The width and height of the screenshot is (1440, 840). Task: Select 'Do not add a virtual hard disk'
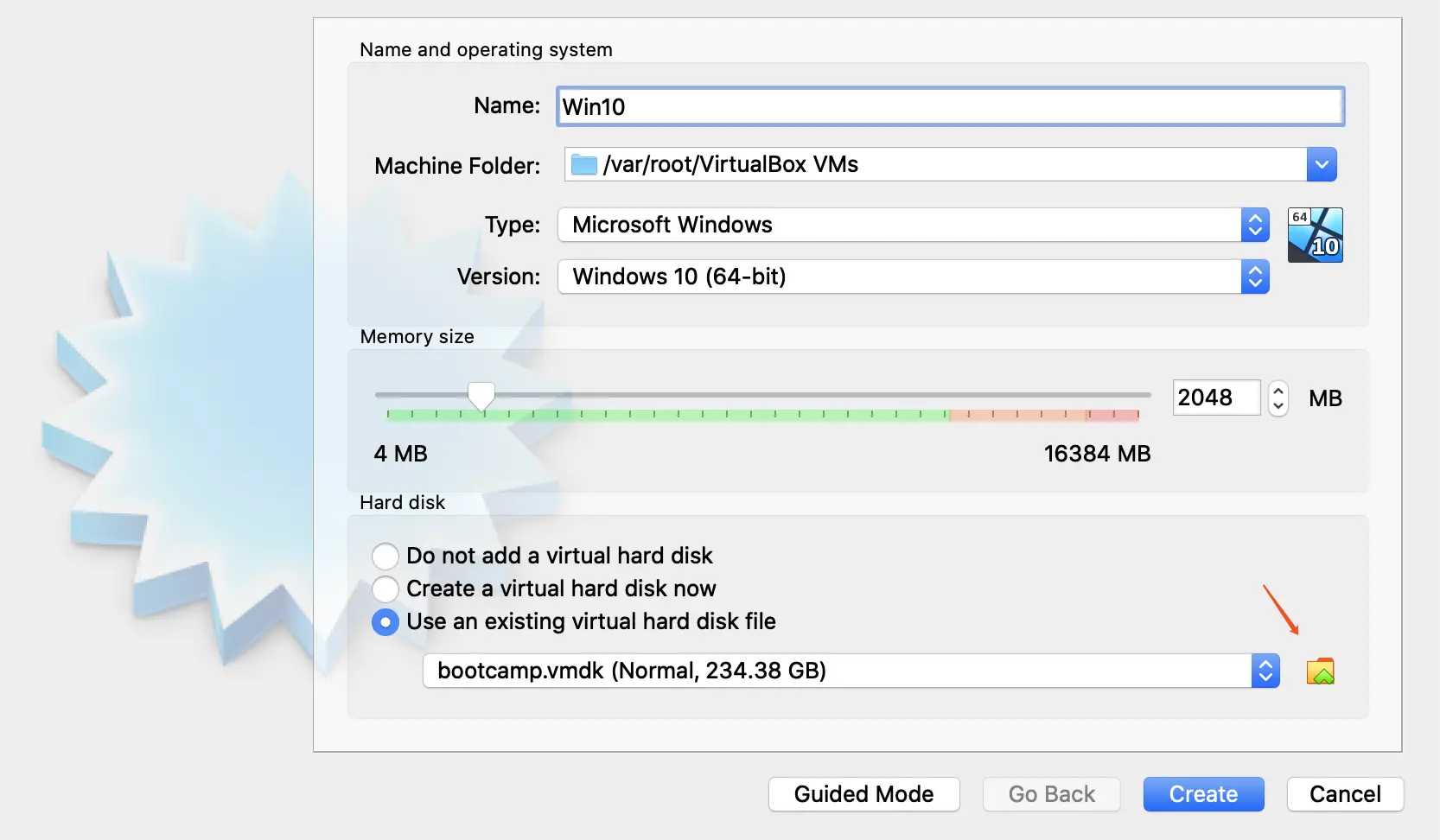(x=385, y=556)
